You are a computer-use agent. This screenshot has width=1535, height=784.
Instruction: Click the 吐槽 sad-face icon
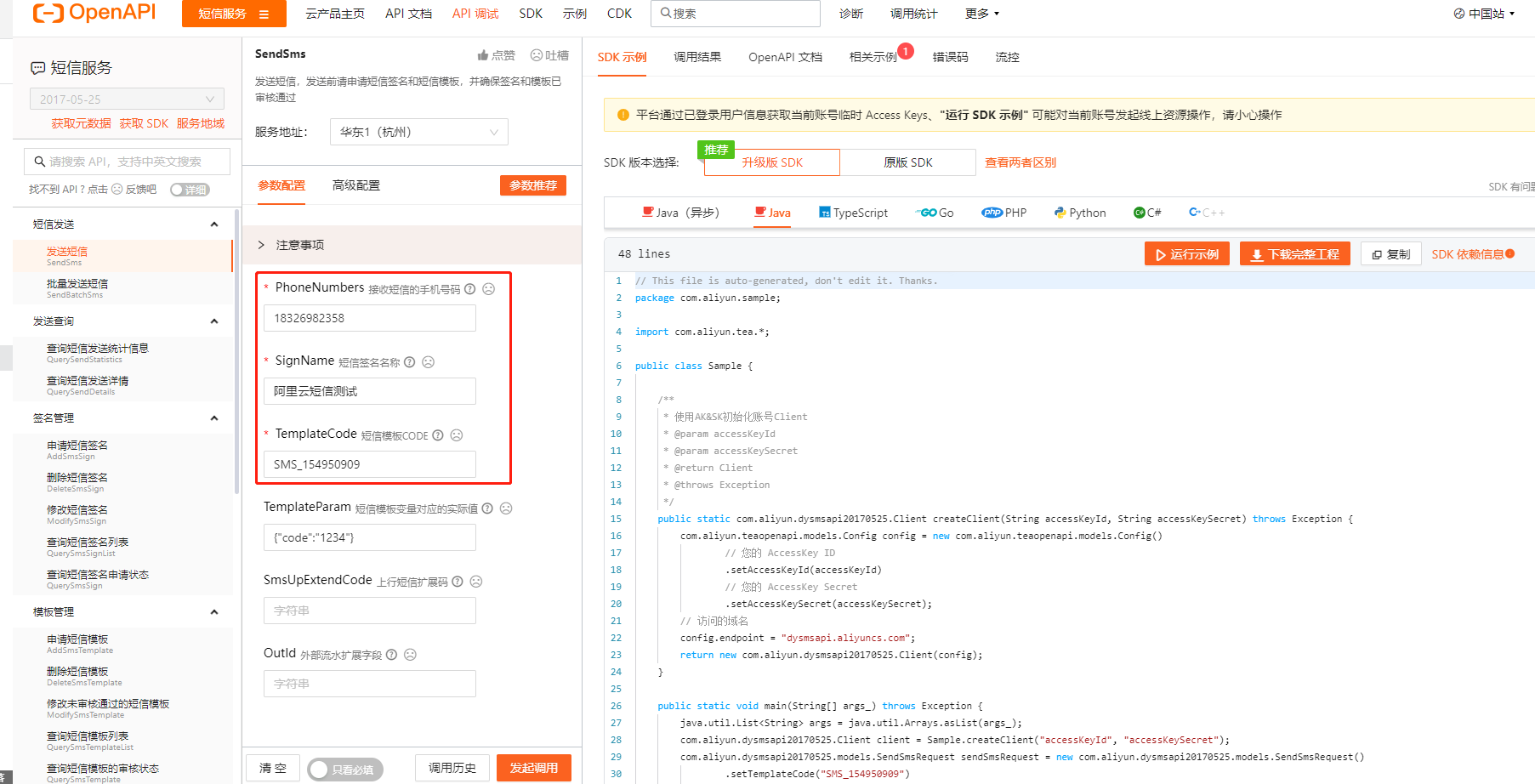pyautogui.click(x=537, y=55)
